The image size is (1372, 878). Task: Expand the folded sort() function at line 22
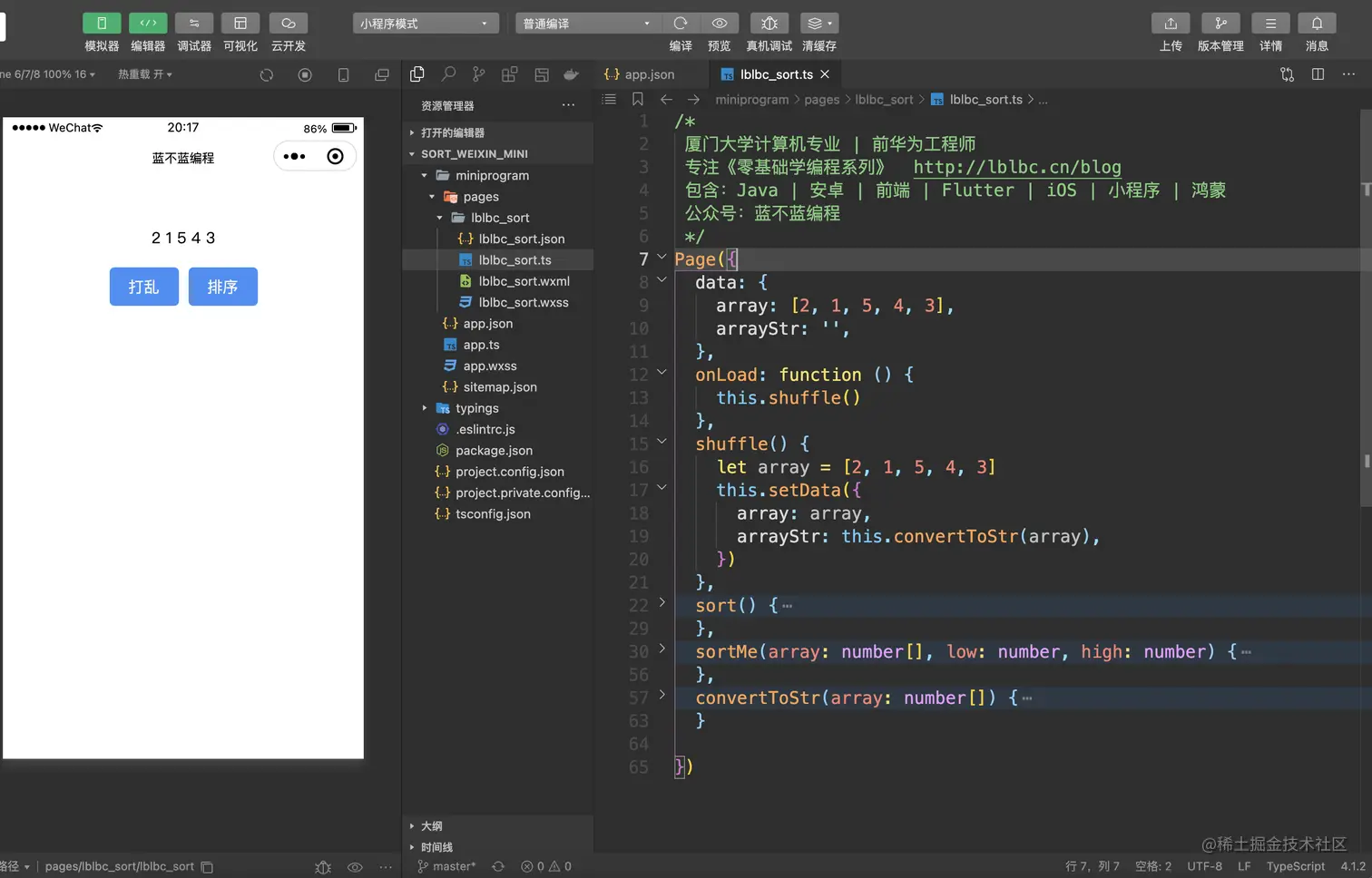point(661,602)
